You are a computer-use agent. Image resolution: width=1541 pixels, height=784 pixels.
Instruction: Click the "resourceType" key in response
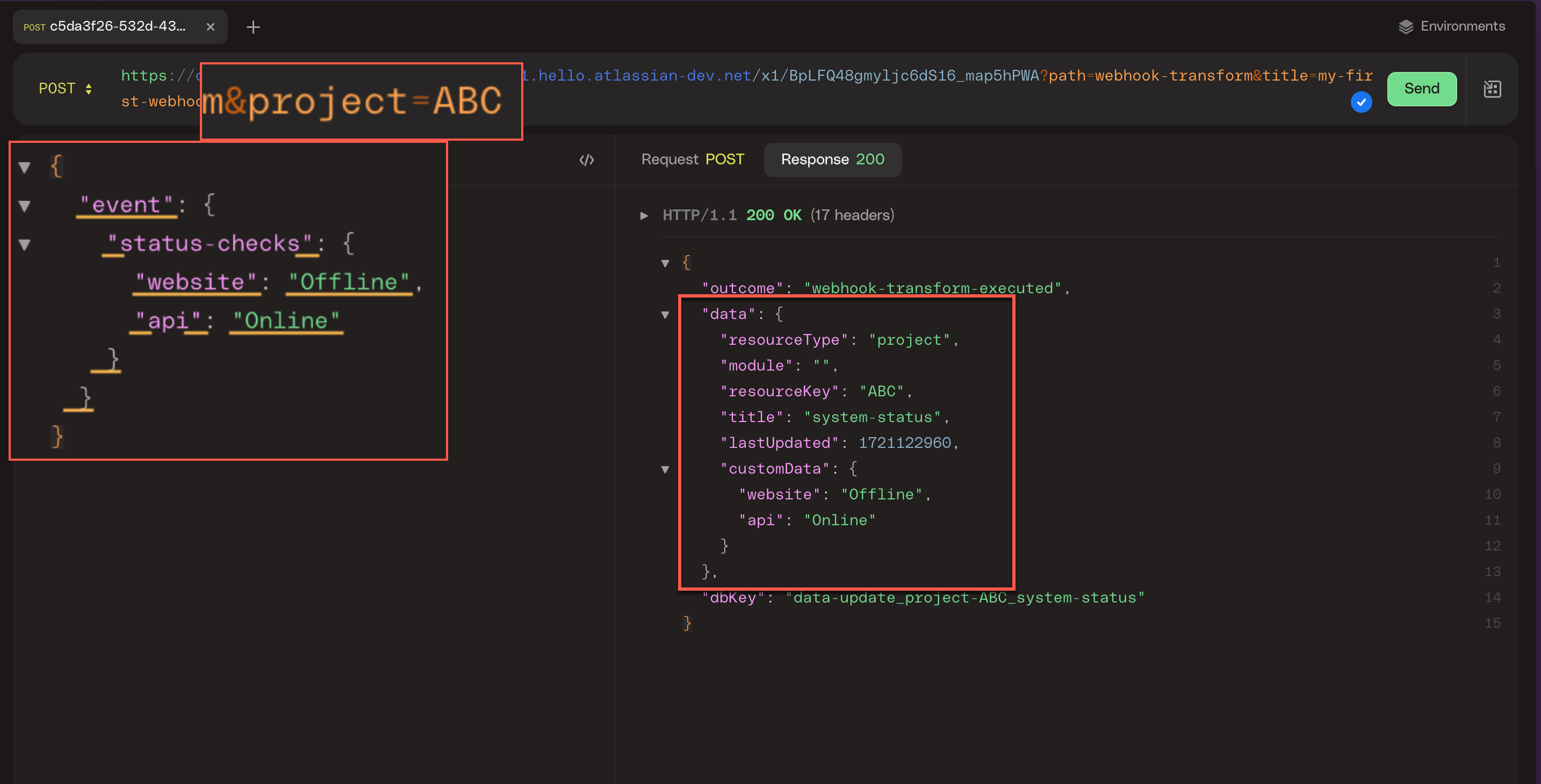tap(783, 340)
